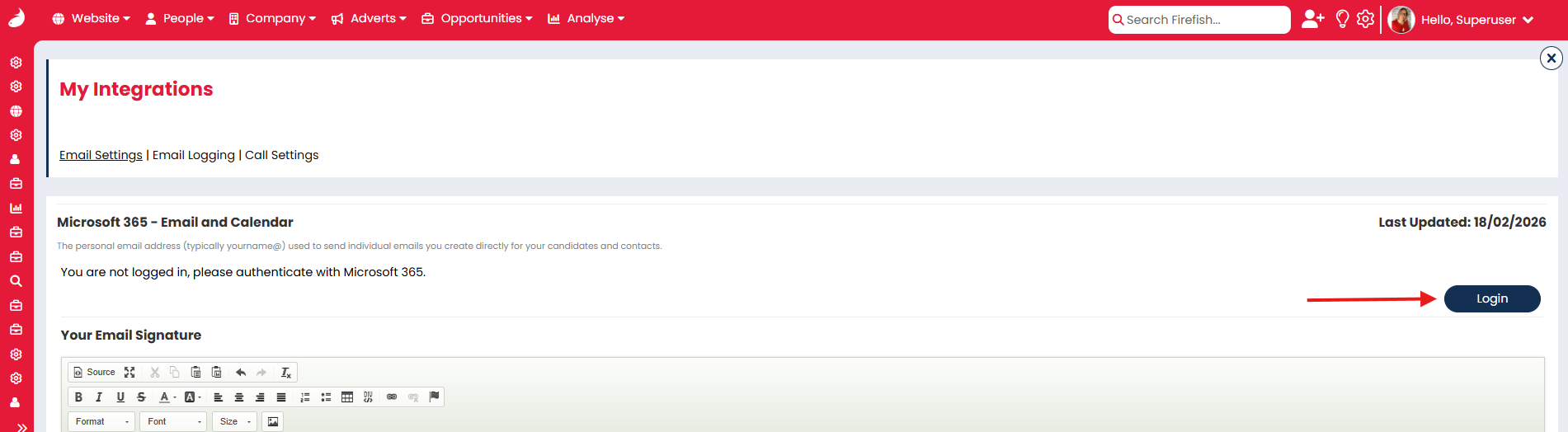Open the background color picker
Image resolution: width=1568 pixels, height=432 pixels.
tap(193, 397)
